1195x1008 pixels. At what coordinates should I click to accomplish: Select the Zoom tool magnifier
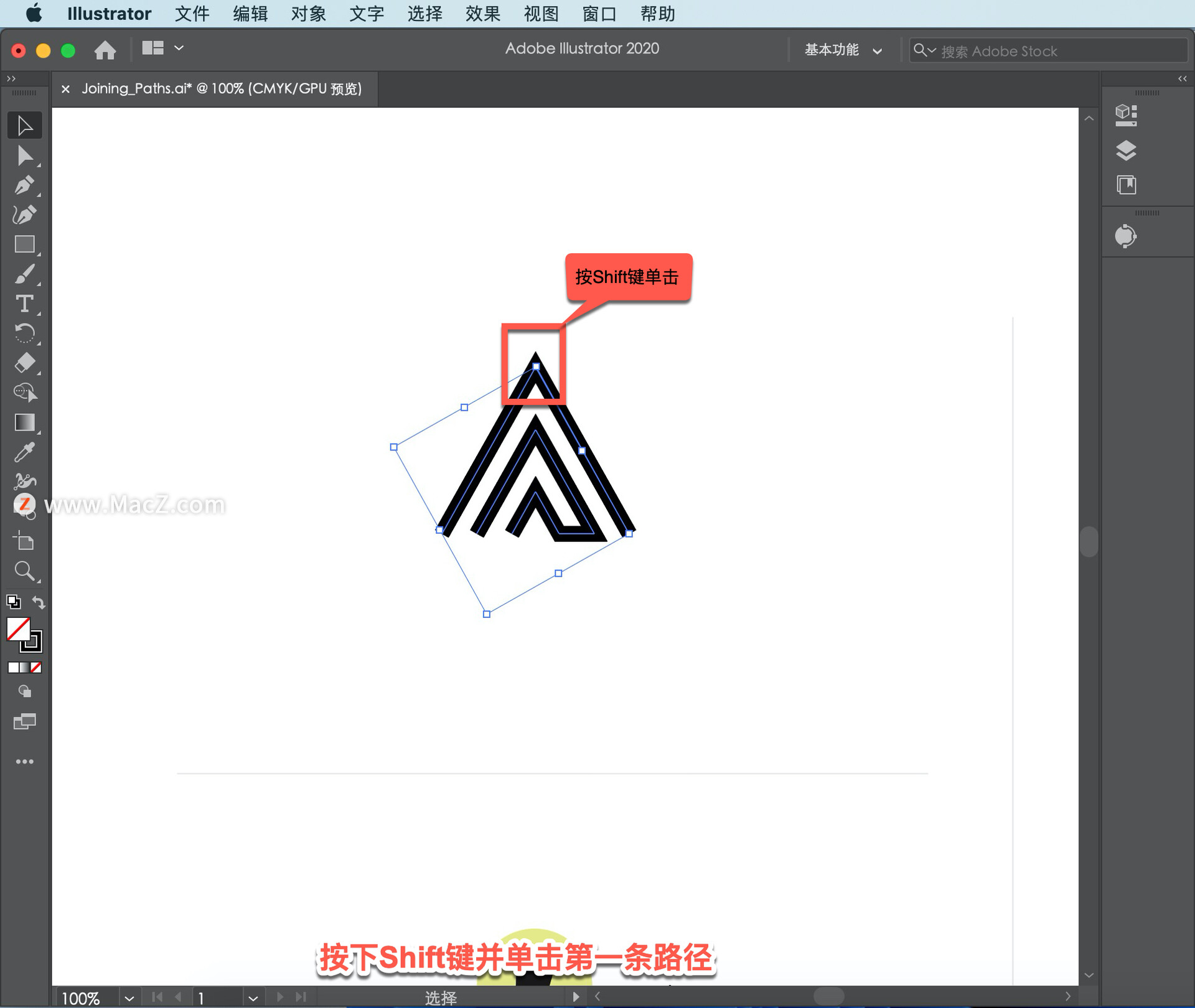(25, 571)
